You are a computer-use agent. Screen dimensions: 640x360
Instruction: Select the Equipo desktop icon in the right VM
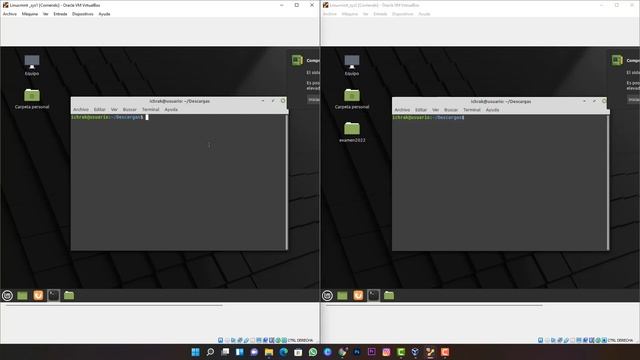[352, 65]
